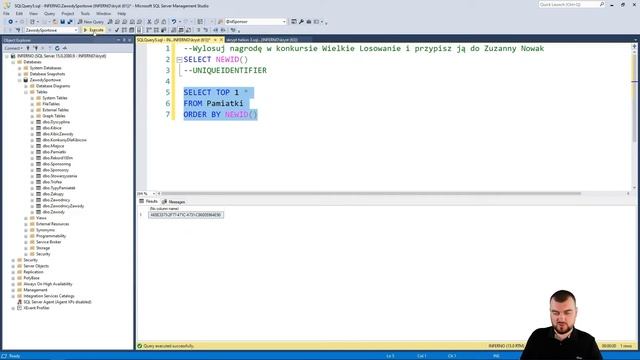Click the Paste icon in the toolbar
Viewport: 640px width, 360px height.
click(x=164, y=22)
